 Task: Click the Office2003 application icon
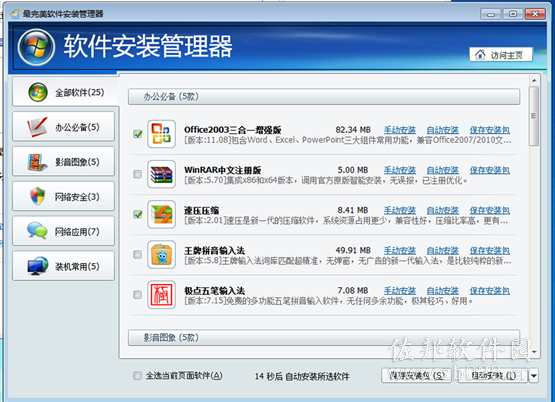point(161,134)
